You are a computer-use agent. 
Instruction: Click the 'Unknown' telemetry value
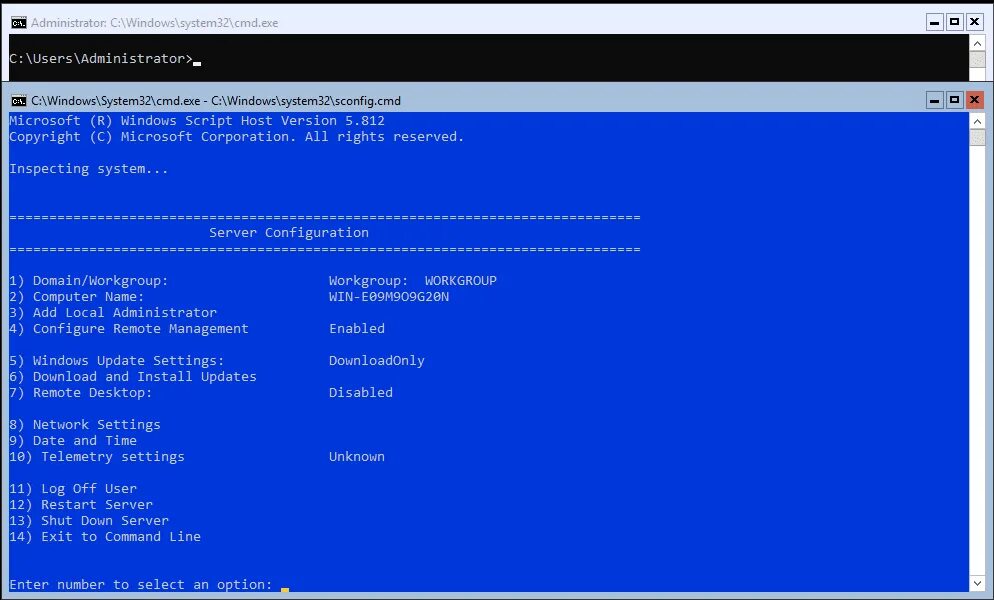tap(357, 457)
